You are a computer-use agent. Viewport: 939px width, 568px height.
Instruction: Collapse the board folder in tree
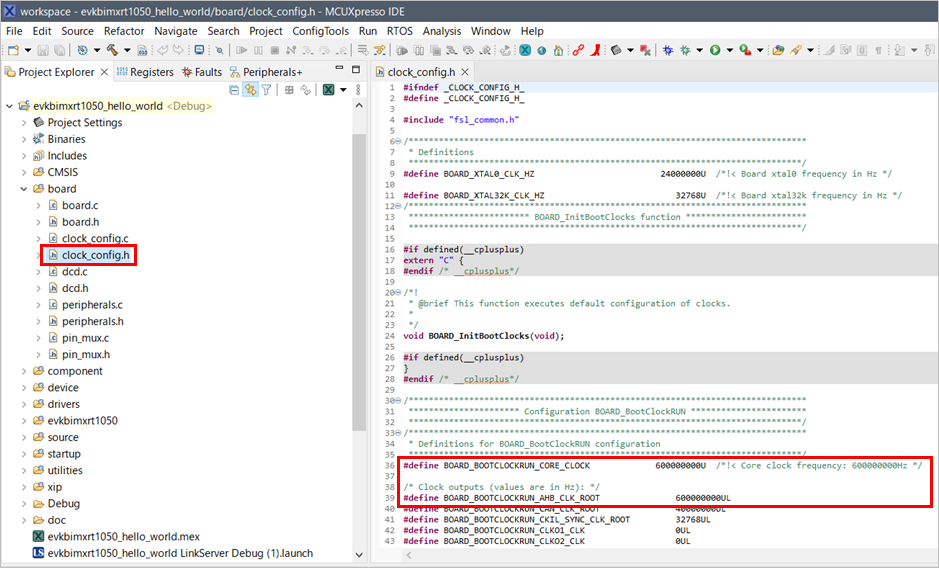tap(24, 189)
